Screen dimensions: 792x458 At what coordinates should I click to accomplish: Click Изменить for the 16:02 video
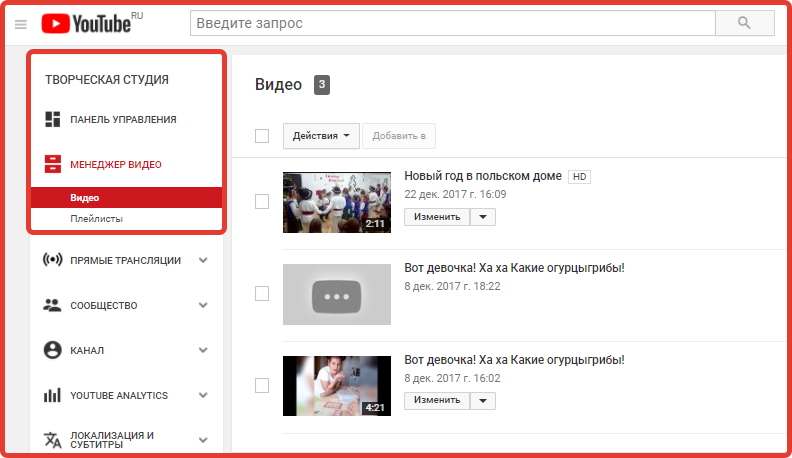437,400
